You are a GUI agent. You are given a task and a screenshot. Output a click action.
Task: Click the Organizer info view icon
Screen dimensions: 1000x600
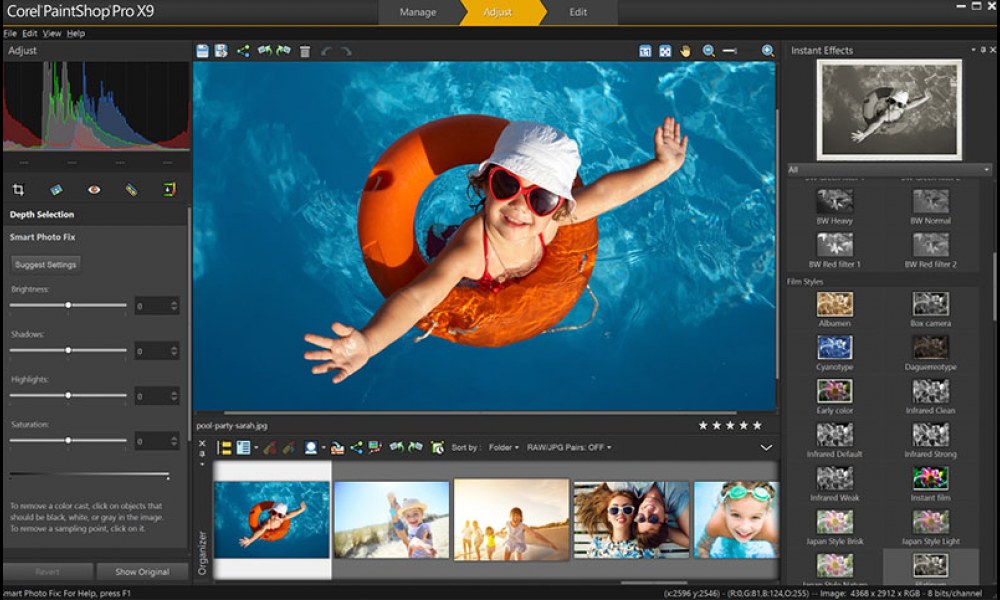tap(243, 448)
